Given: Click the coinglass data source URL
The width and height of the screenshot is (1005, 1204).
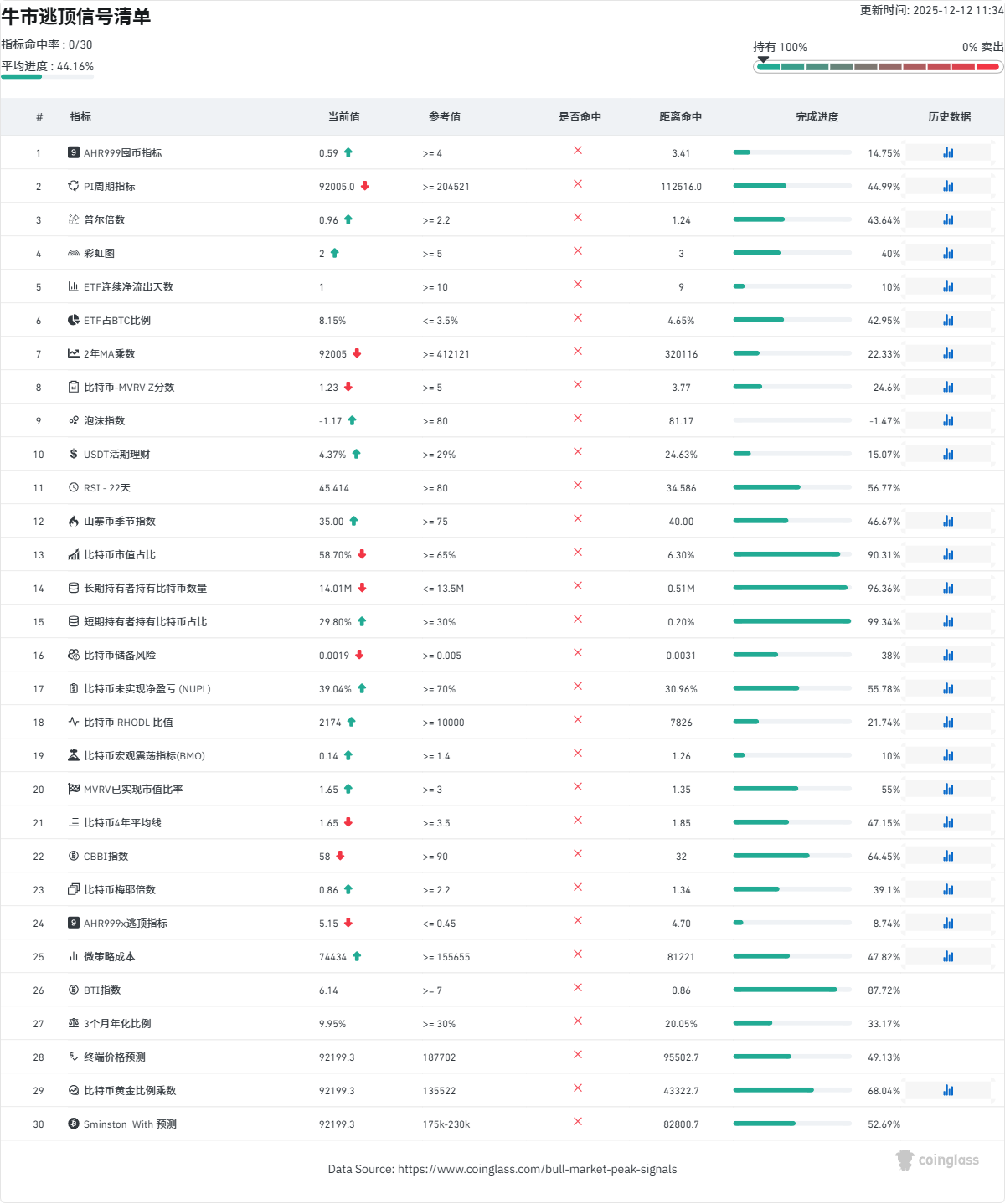Looking at the screenshot, I should pos(537,1169).
